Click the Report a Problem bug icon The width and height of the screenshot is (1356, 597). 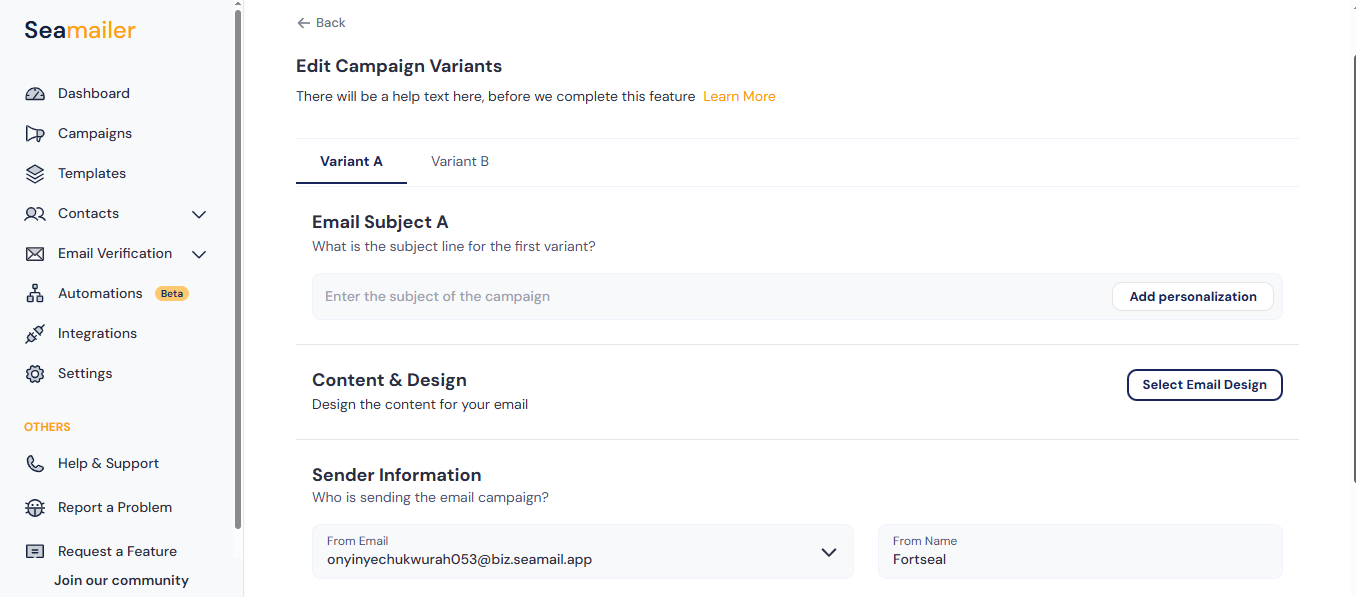[35, 508]
